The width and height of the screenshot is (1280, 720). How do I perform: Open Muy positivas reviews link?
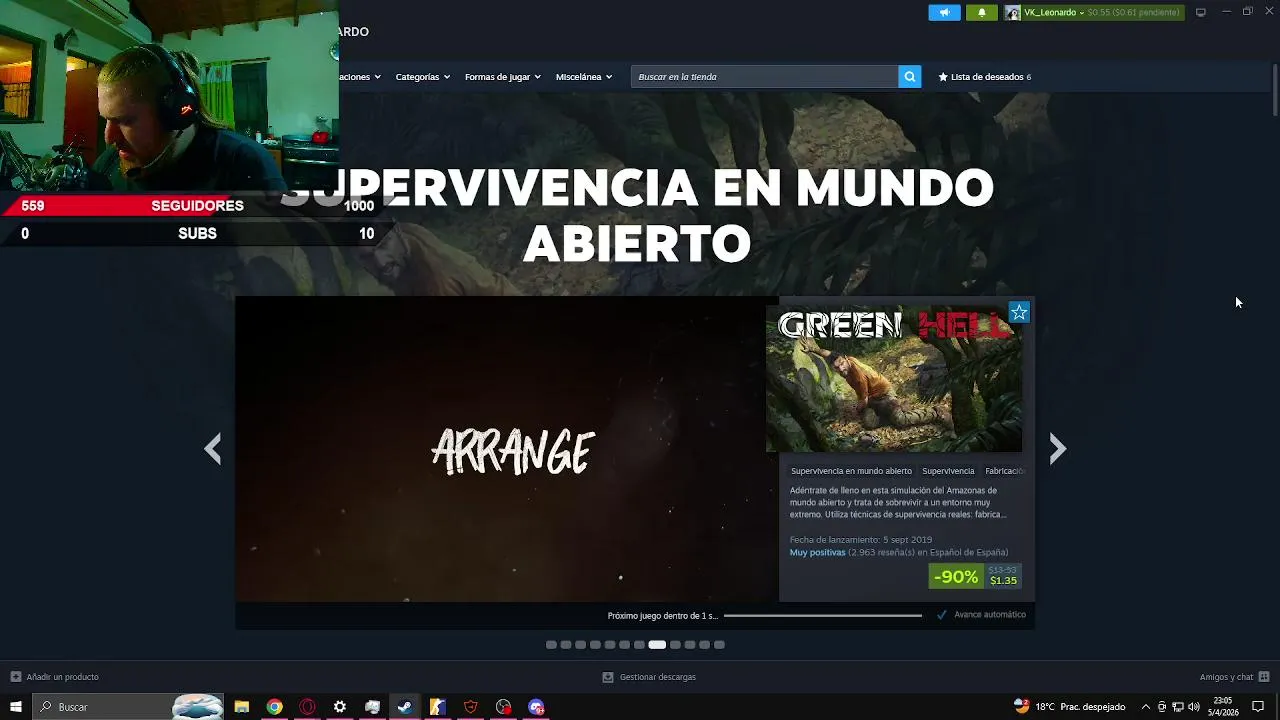pos(818,552)
